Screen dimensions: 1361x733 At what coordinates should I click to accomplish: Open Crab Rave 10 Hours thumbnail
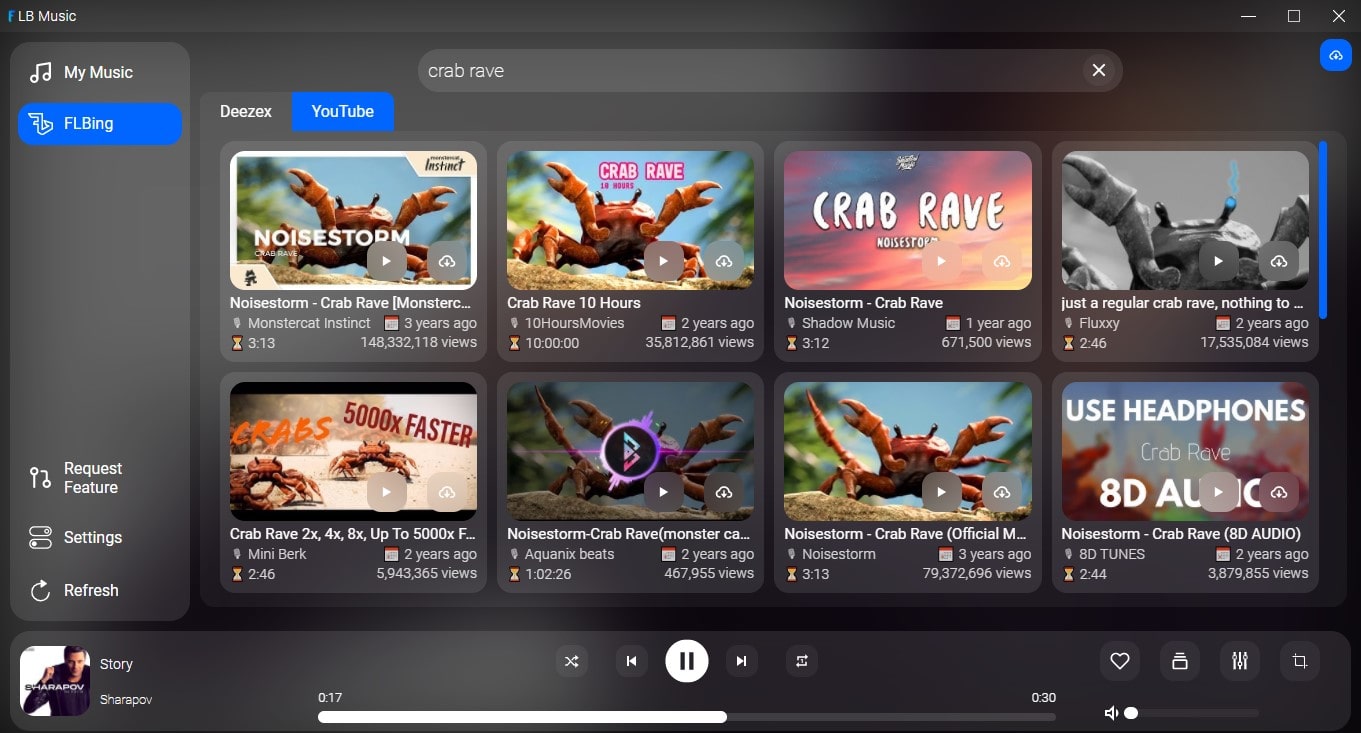click(x=631, y=220)
